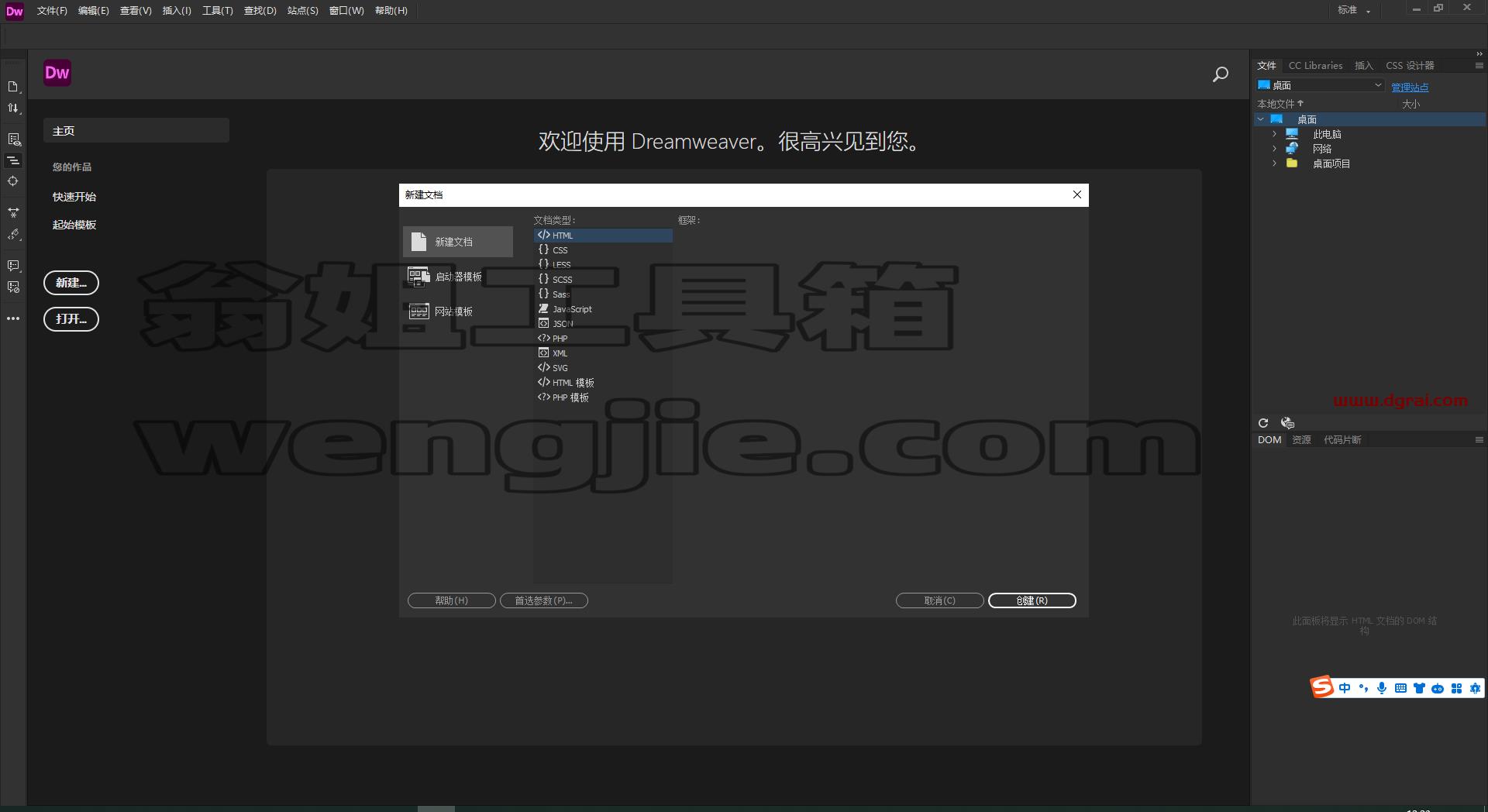The height and width of the screenshot is (812, 1488).
Task: Switch to the 代码片断 tab
Action: 1342,440
